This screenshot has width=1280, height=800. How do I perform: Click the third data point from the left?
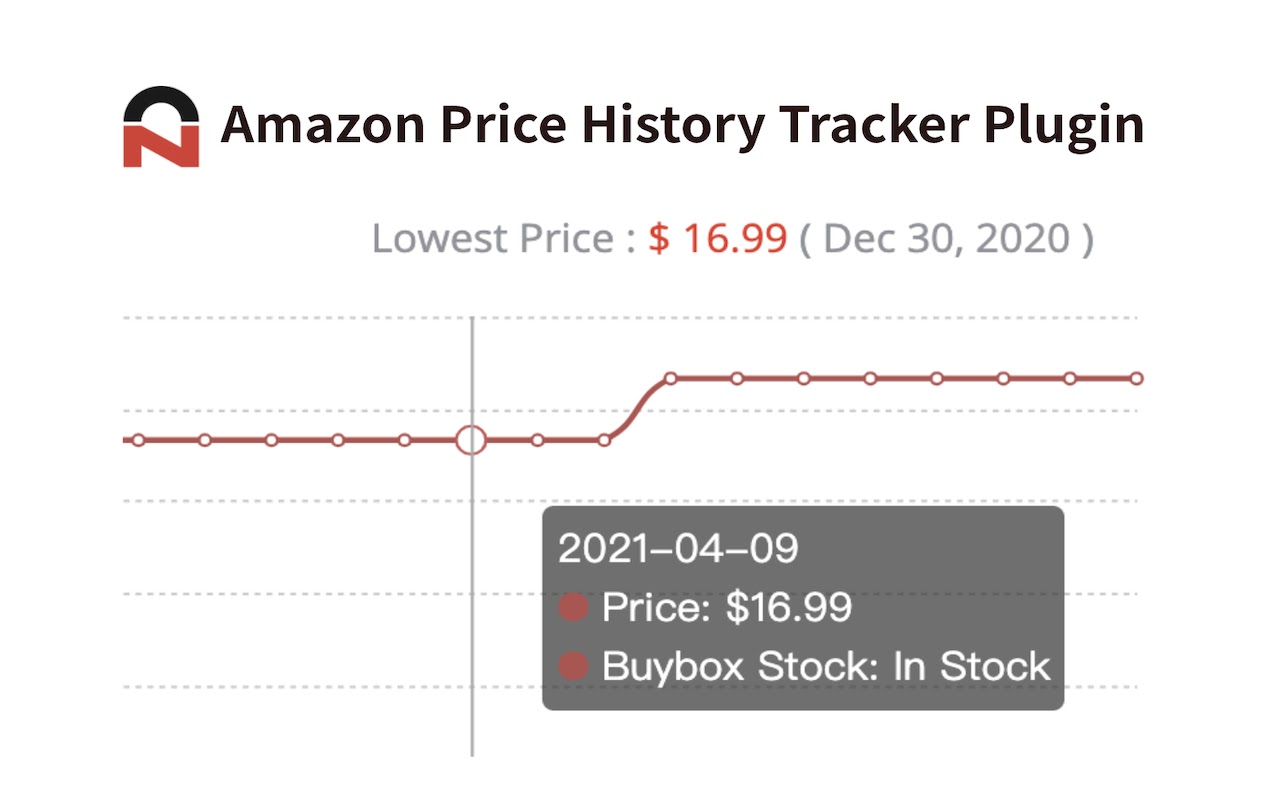click(272, 440)
